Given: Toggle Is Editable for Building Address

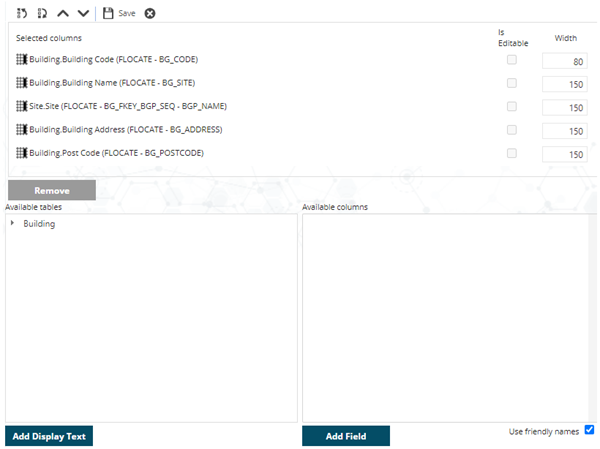Looking at the screenshot, I should pos(512,130).
